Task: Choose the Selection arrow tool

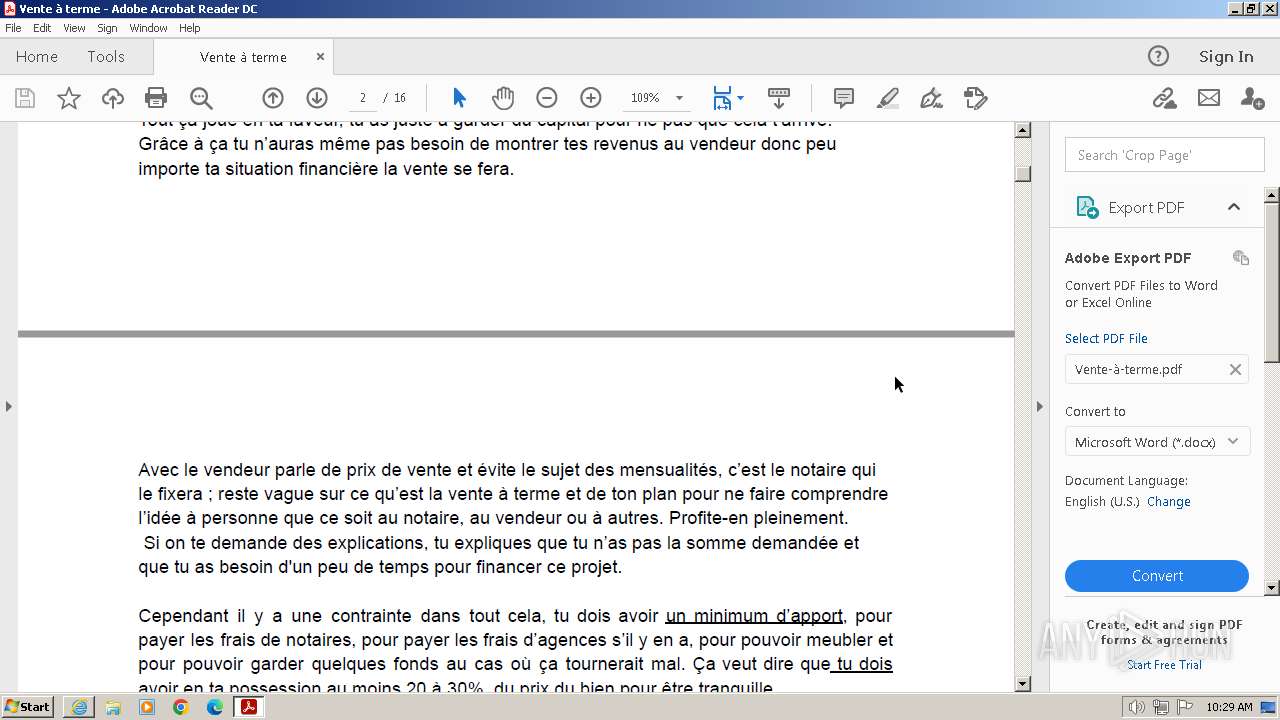Action: [459, 98]
